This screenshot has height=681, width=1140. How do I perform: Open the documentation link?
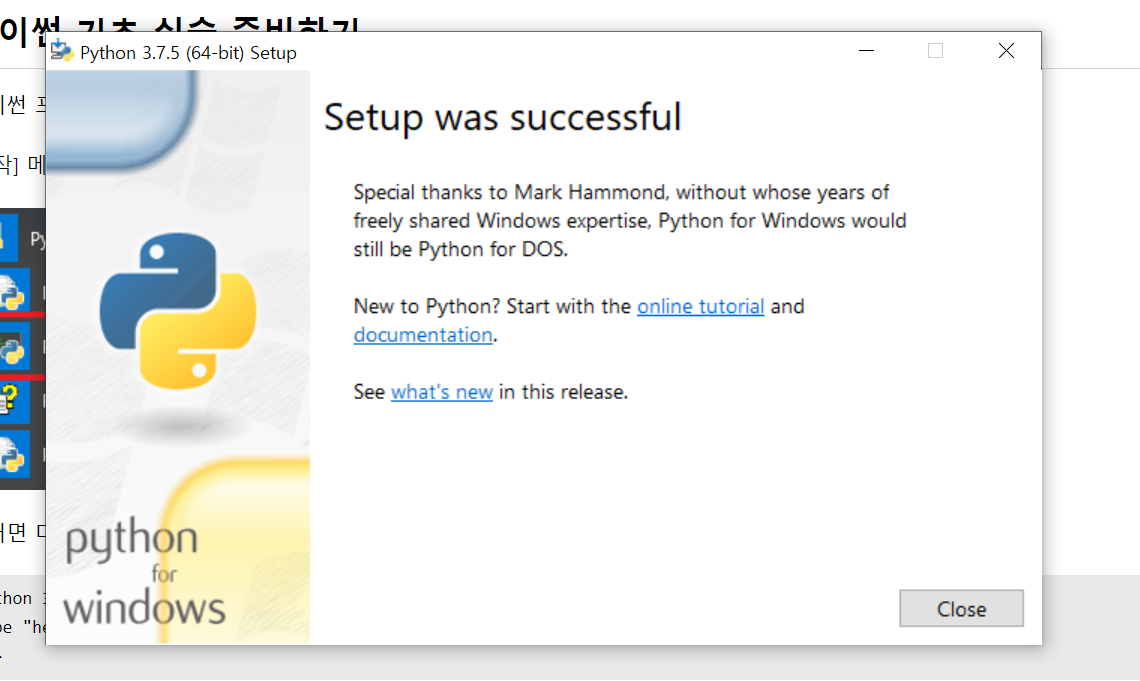point(423,335)
